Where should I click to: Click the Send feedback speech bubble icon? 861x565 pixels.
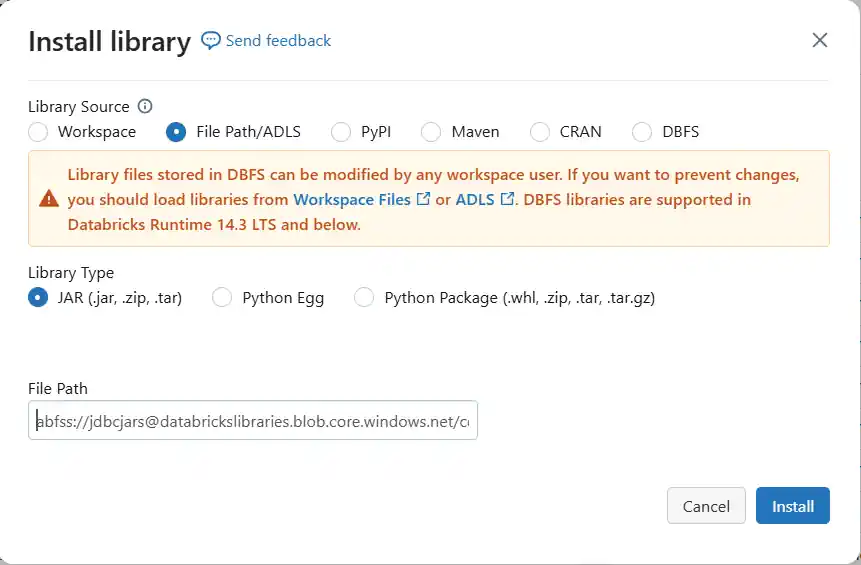coord(211,41)
